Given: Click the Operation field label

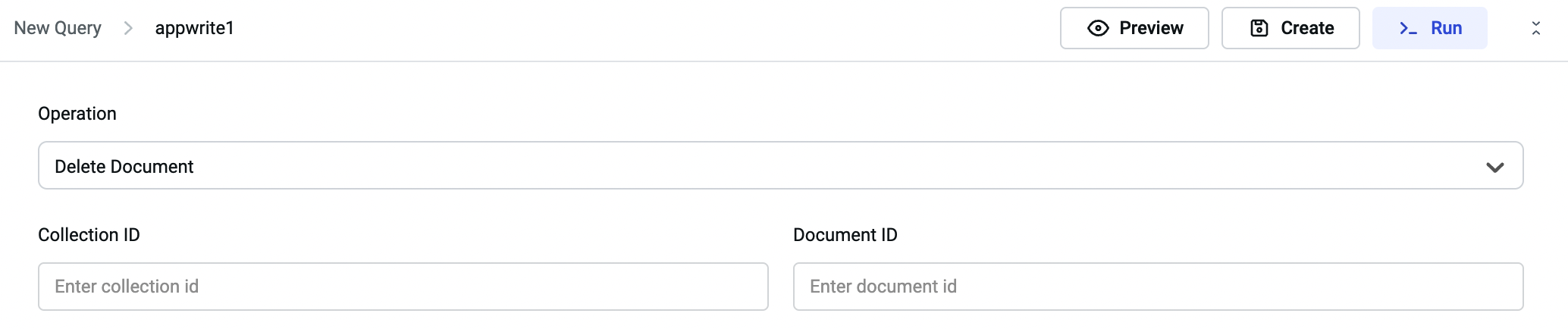Looking at the screenshot, I should pyautogui.click(x=77, y=114).
